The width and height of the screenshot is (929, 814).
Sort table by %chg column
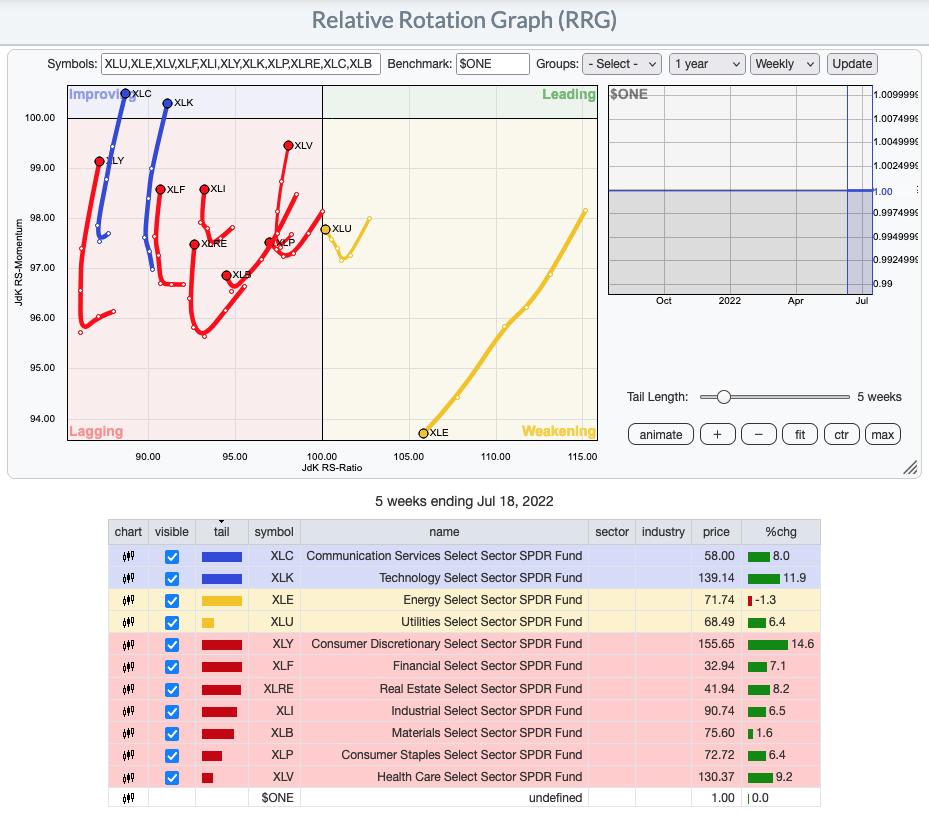pos(781,532)
